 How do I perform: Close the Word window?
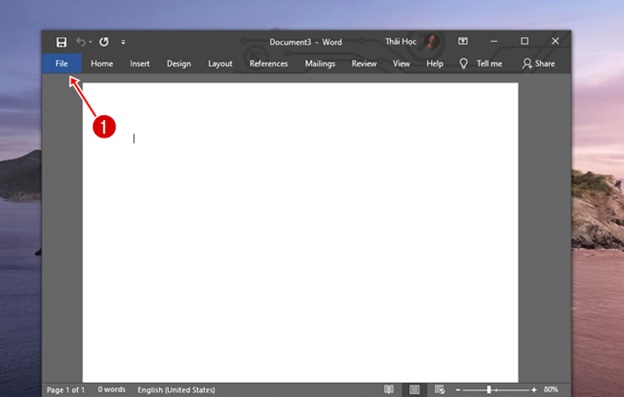point(555,41)
